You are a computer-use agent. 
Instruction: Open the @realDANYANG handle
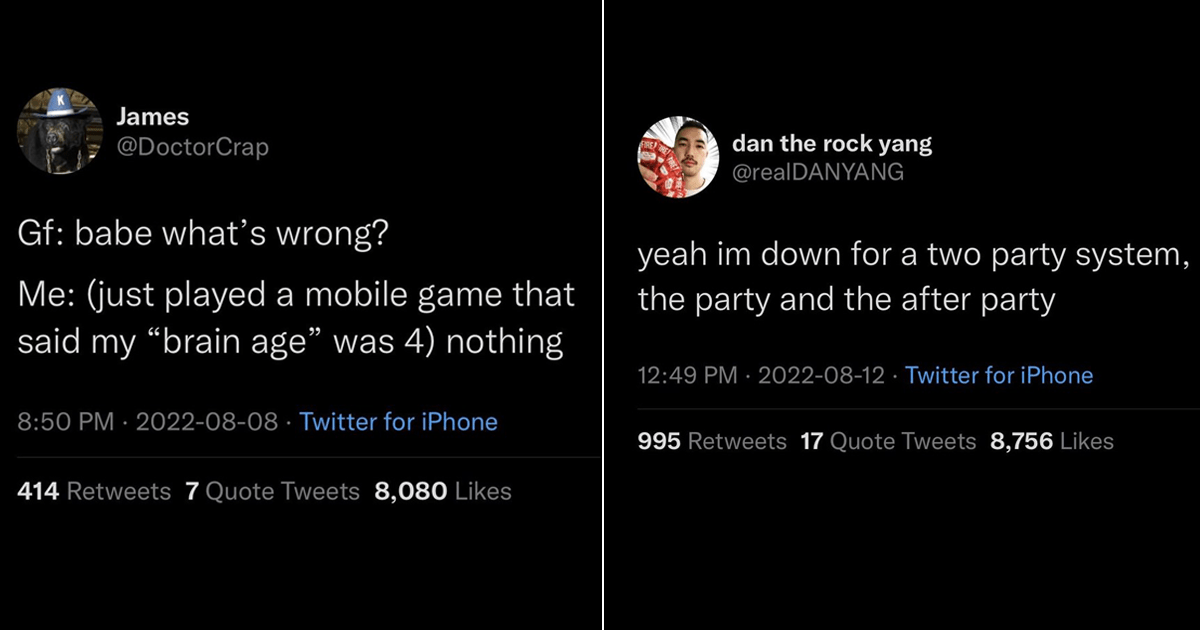click(818, 172)
